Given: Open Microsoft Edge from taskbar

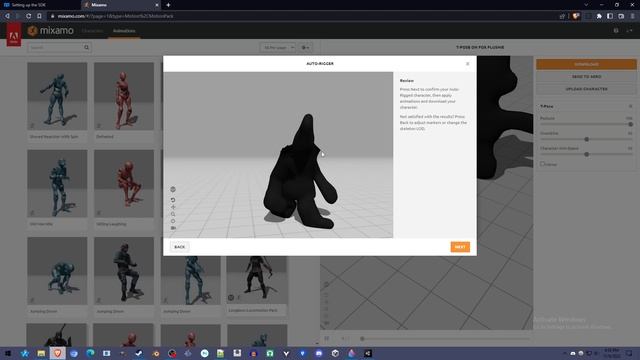Looking at the screenshot, I should tap(90, 353).
